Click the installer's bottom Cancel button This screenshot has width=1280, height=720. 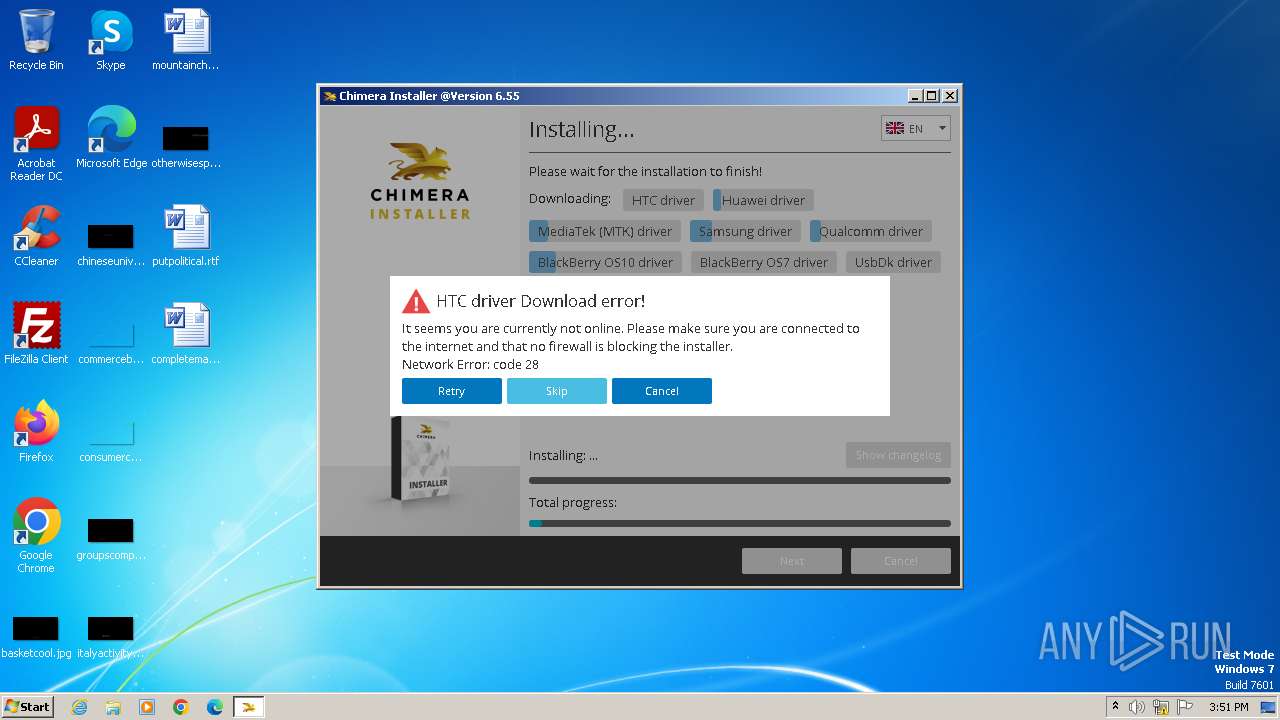(900, 561)
